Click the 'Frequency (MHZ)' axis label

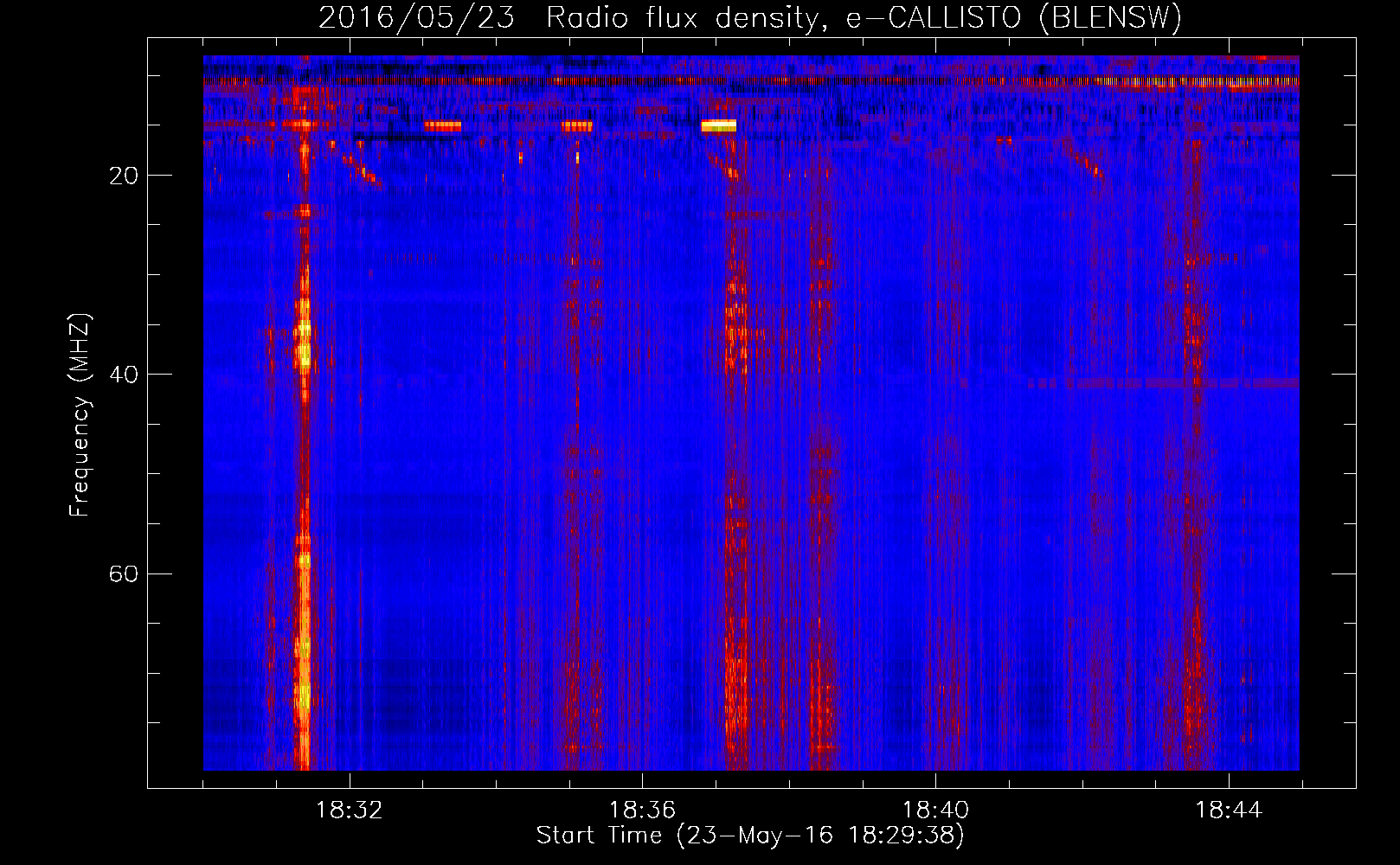(79, 415)
